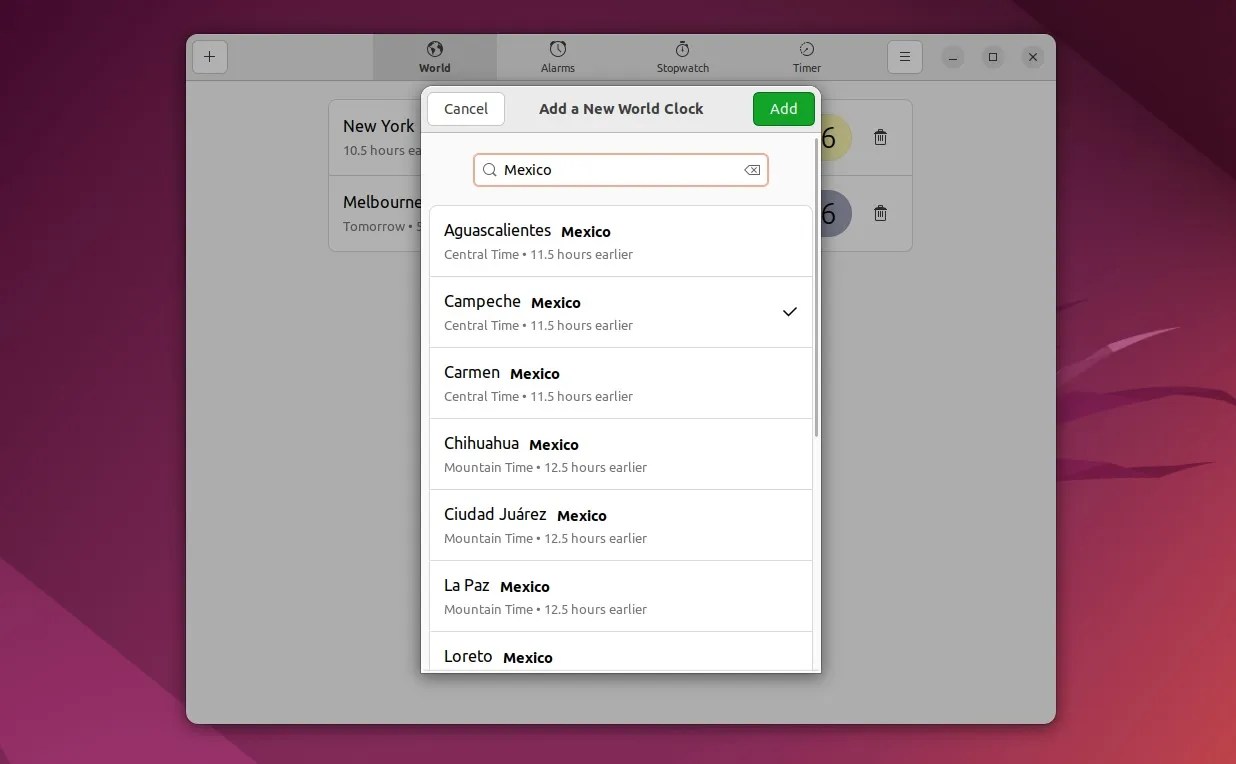Image resolution: width=1236 pixels, height=764 pixels.
Task: Choose Chihuahua Mexico from the list
Action: 620,454
